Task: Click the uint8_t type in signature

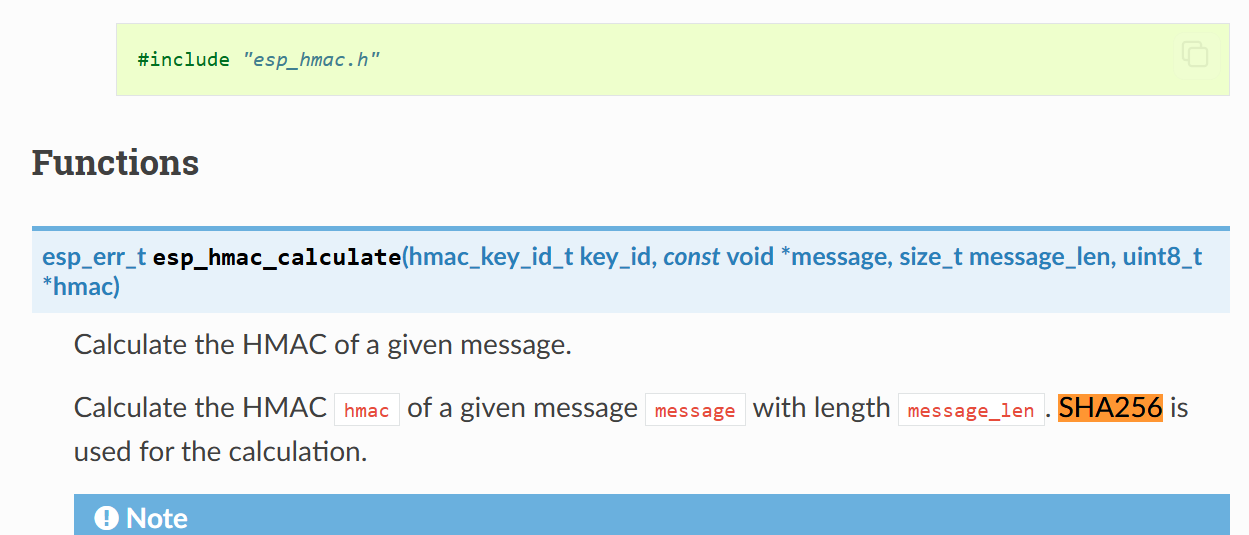Action: (1162, 257)
